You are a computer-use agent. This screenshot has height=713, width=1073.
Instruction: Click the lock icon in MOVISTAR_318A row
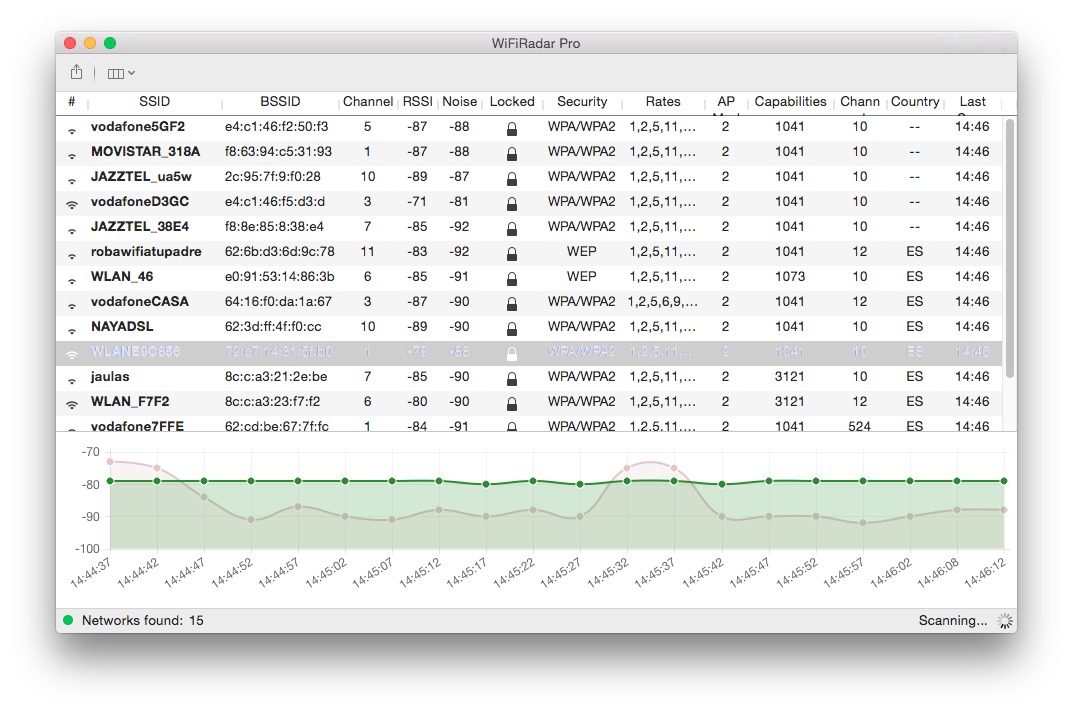click(511, 153)
